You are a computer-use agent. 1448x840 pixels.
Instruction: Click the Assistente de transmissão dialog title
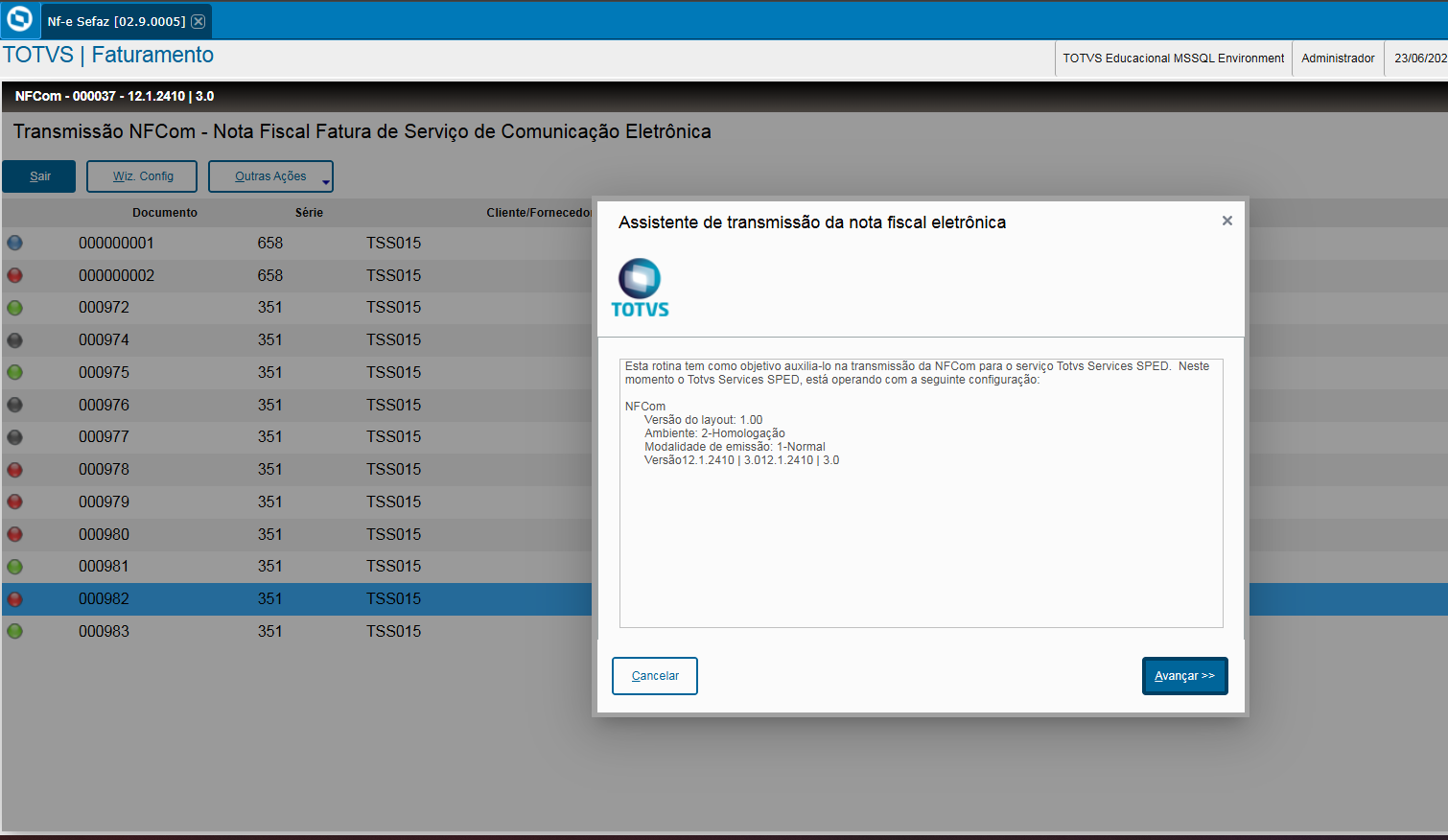pyautogui.click(x=812, y=222)
